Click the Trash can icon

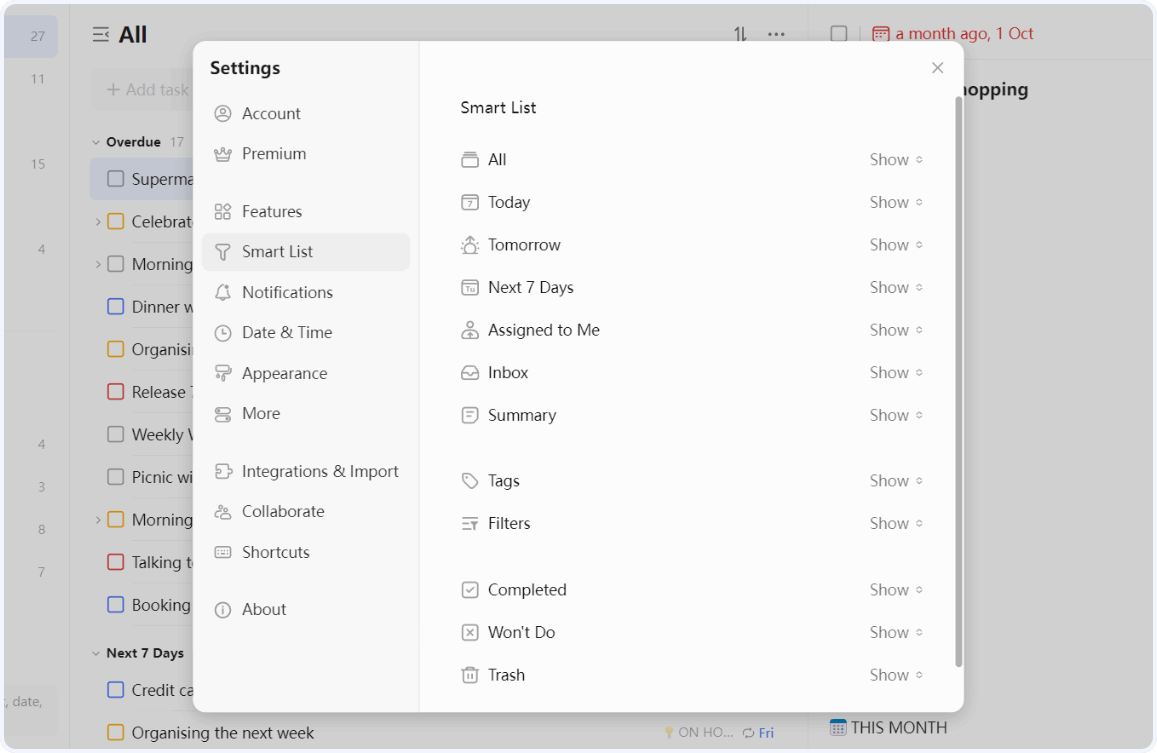click(470, 675)
